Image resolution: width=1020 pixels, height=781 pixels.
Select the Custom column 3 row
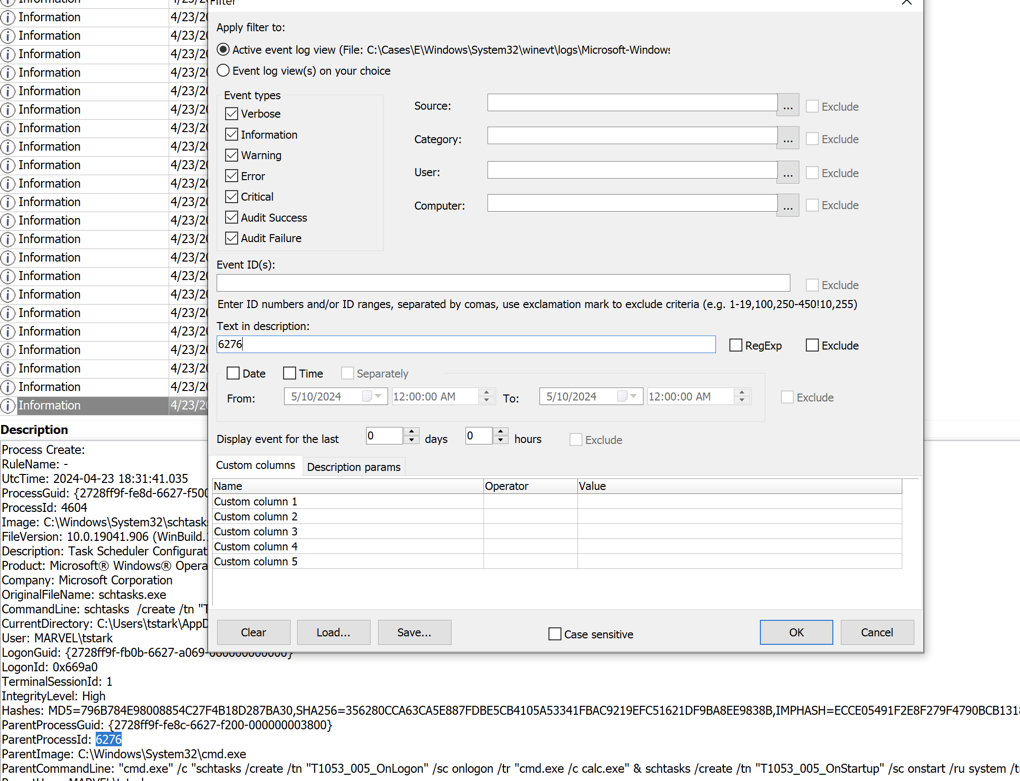[557, 531]
